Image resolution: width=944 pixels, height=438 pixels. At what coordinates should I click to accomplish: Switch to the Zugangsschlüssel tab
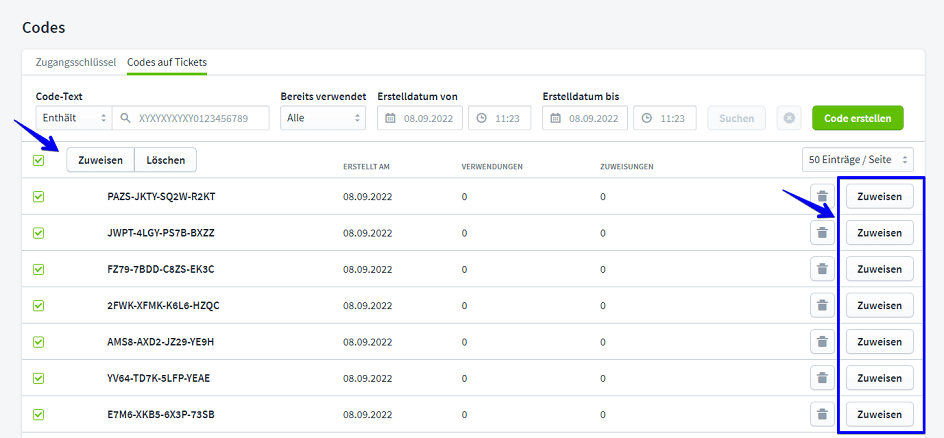point(76,62)
